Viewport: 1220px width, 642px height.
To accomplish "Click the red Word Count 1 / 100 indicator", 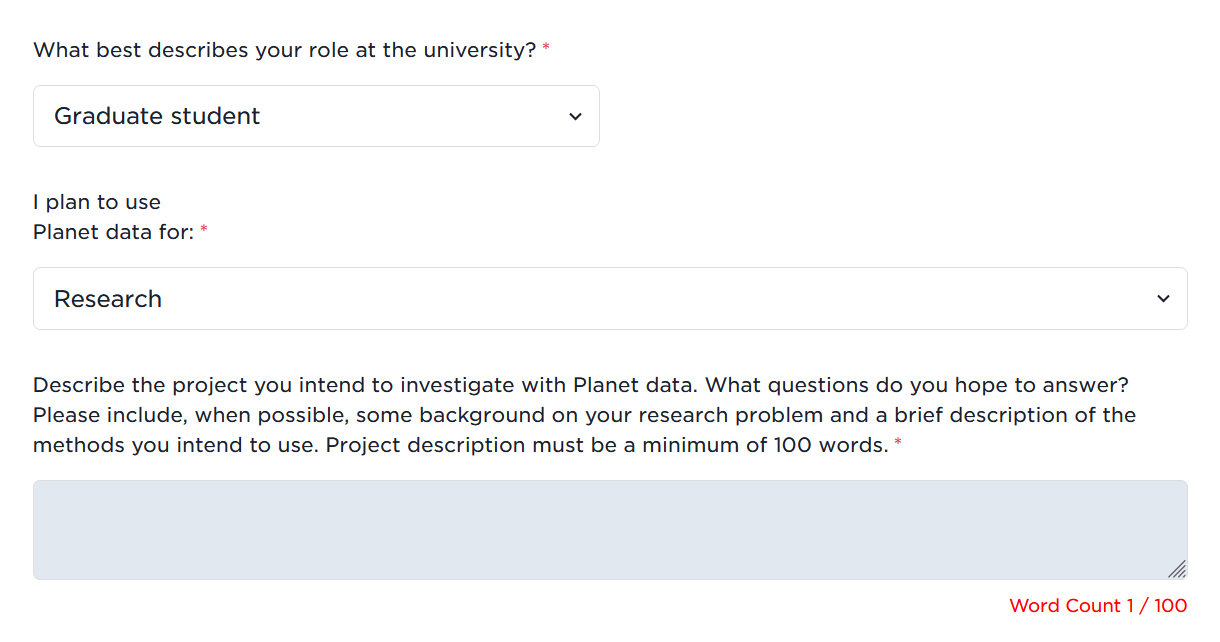I will pos(1098,605).
